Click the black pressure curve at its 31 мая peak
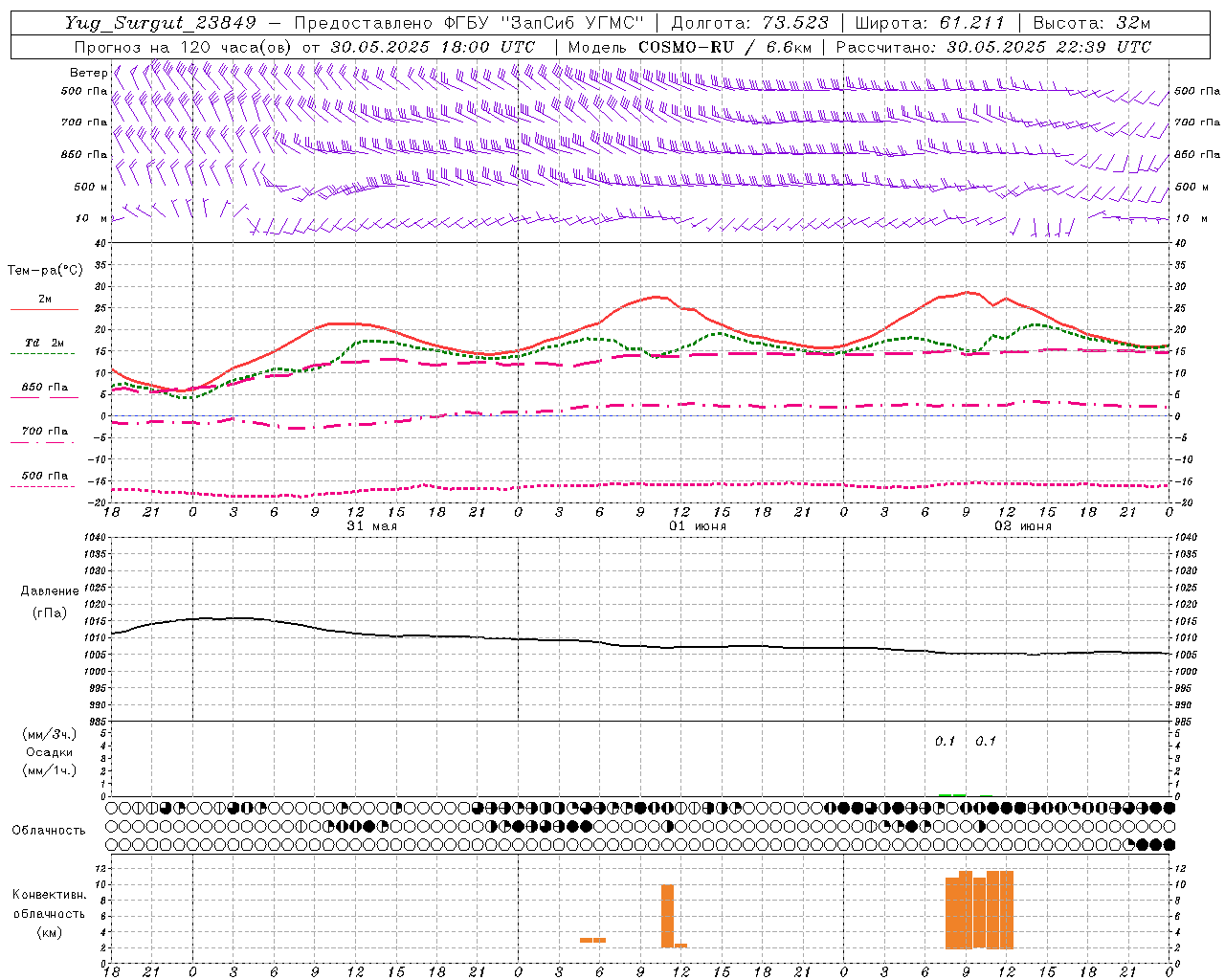This screenshot has width=1225, height=980. click(239, 618)
